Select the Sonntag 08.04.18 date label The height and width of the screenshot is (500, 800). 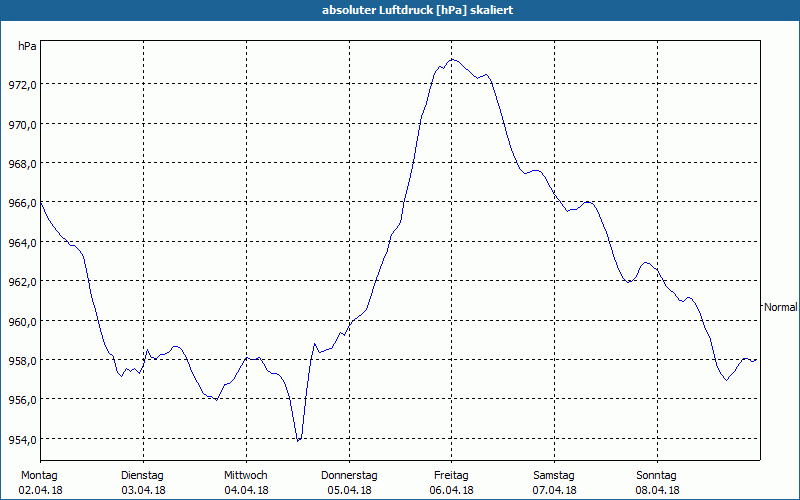[x=657, y=483]
